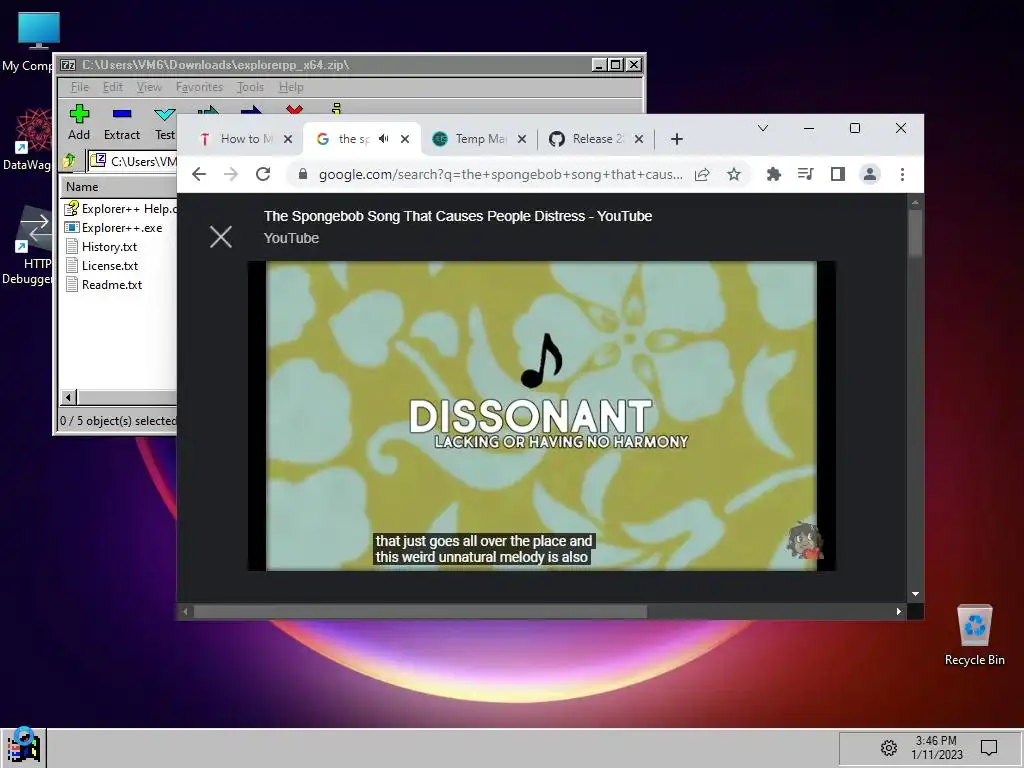Select History.txt in 7-Zip list

pos(101,247)
